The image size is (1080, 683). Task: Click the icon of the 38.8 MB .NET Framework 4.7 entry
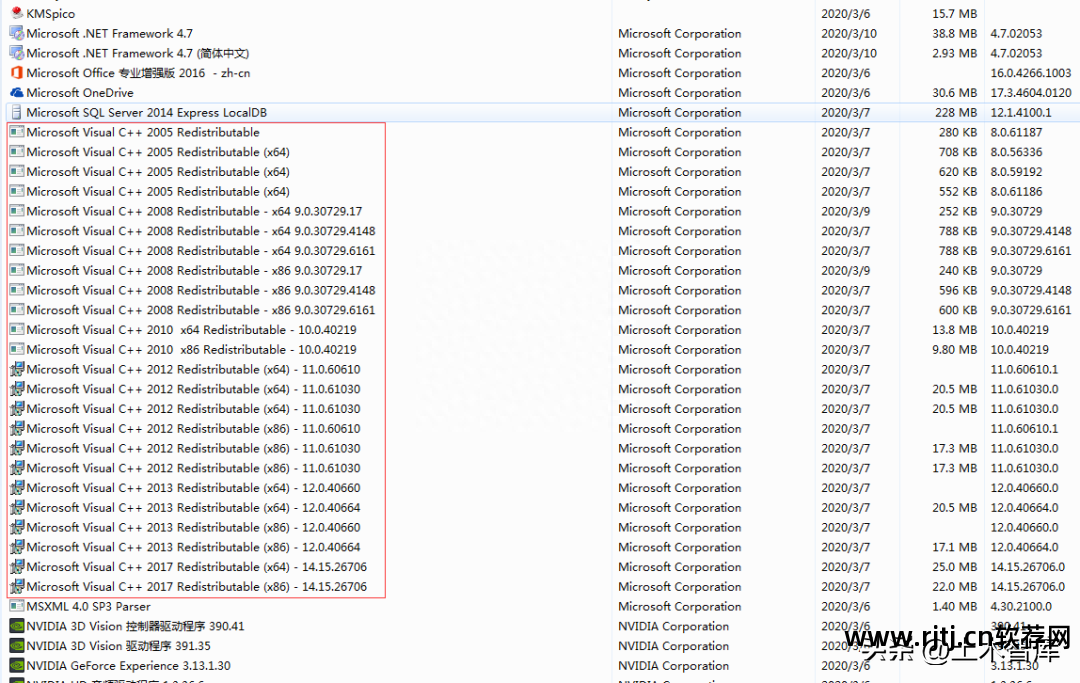17,33
